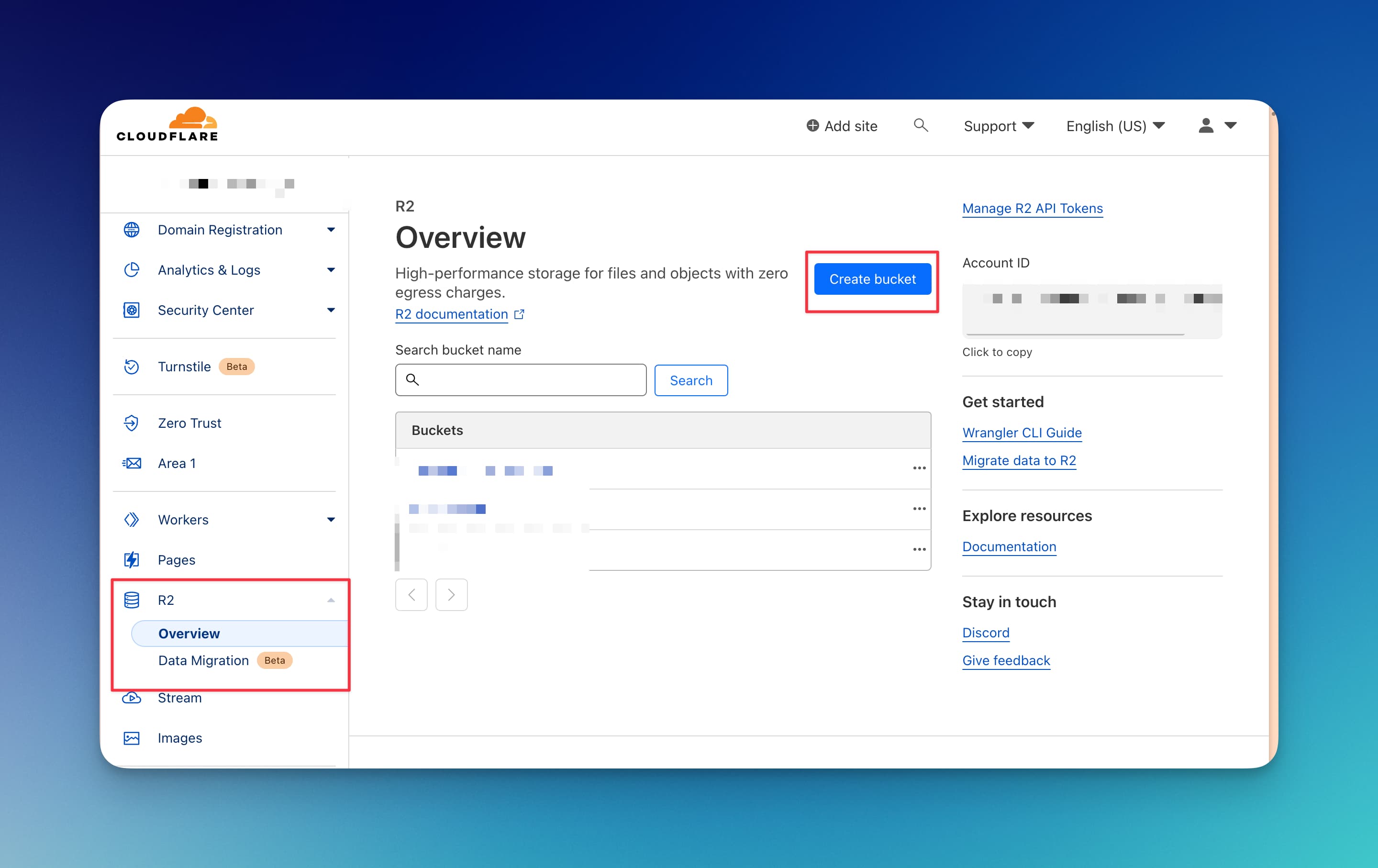Open Pages in the sidebar
This screenshot has width=1378, height=868.
pyautogui.click(x=176, y=559)
